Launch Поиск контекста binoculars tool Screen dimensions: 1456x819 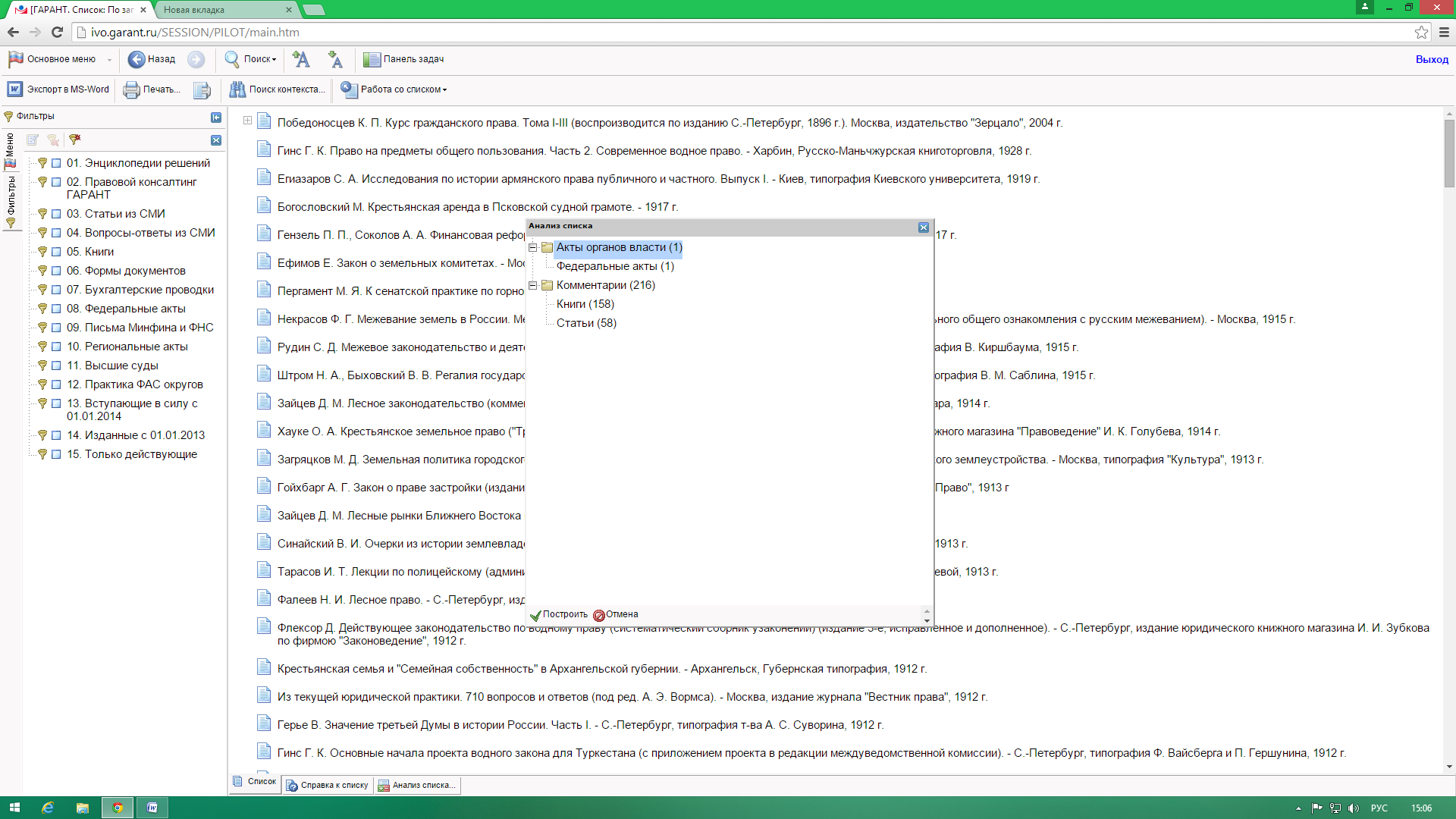point(237,89)
